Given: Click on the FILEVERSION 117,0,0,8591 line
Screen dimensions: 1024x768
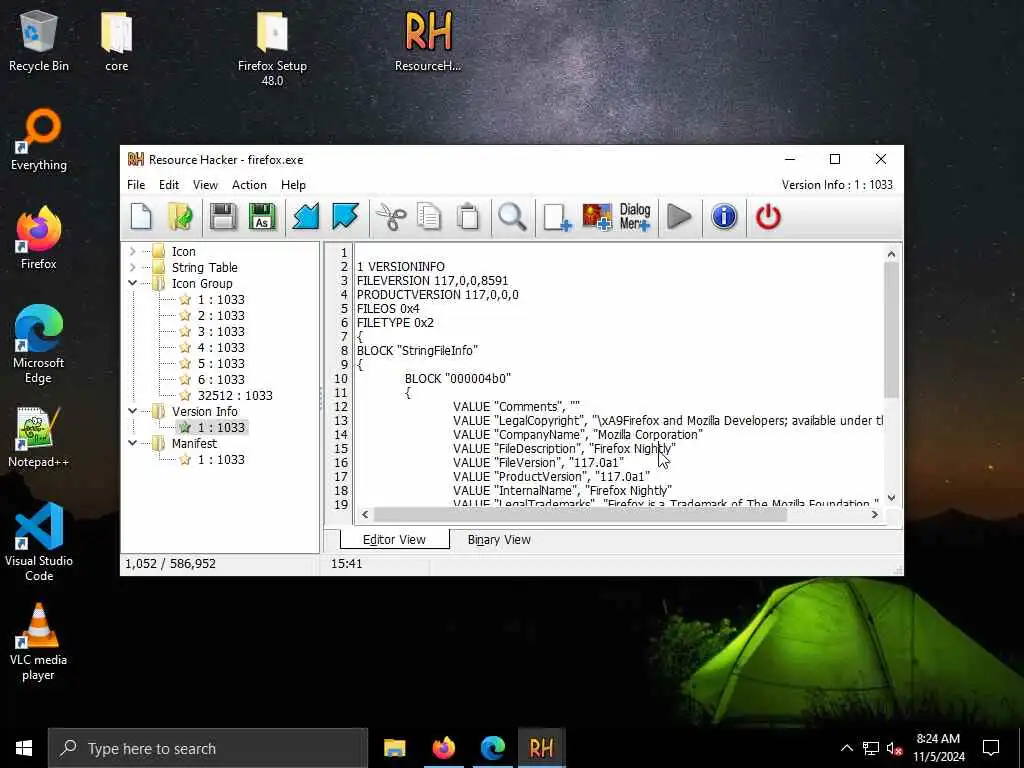Looking at the screenshot, I should point(432,281).
